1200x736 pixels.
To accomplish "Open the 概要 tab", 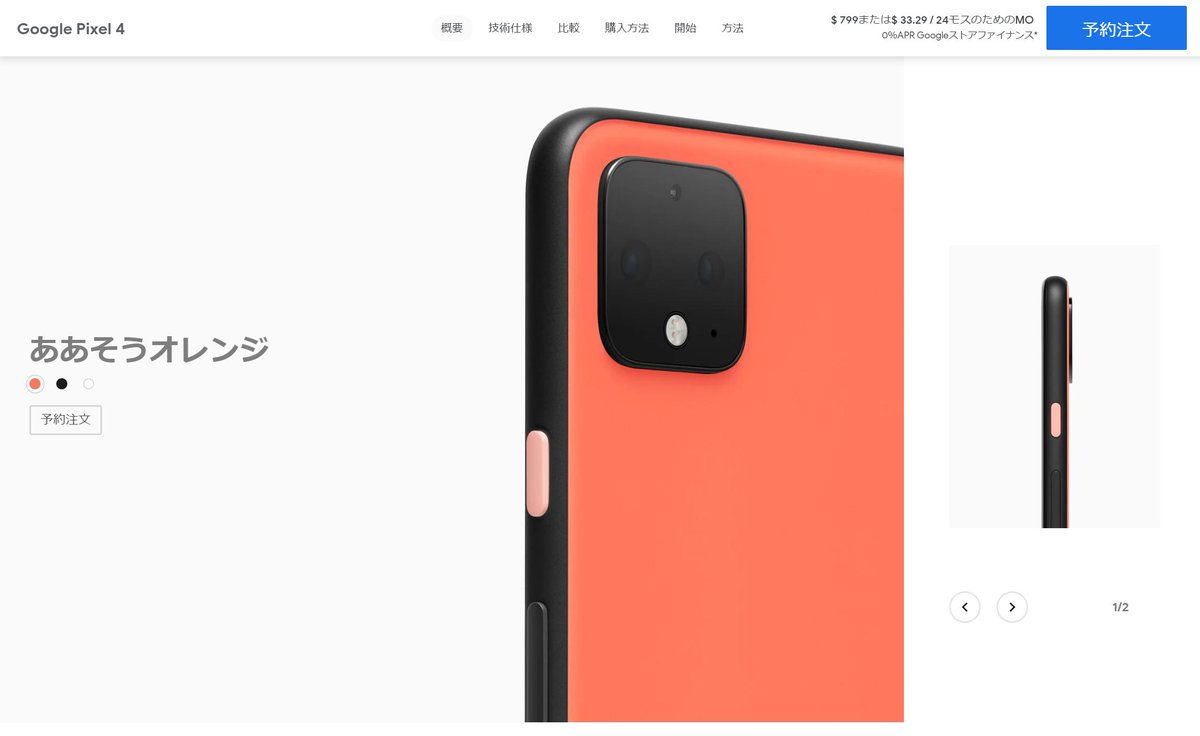I will tap(452, 28).
